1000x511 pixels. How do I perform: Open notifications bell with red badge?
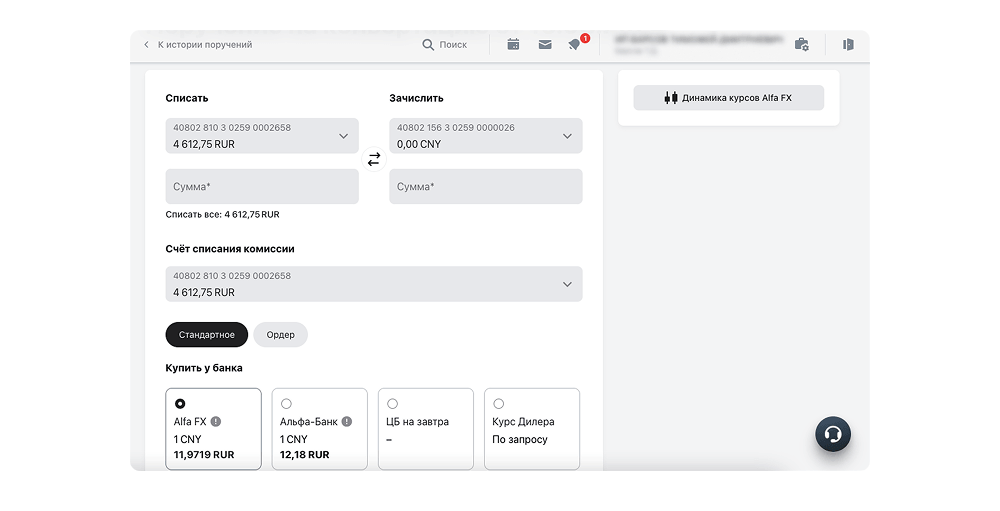(575, 44)
